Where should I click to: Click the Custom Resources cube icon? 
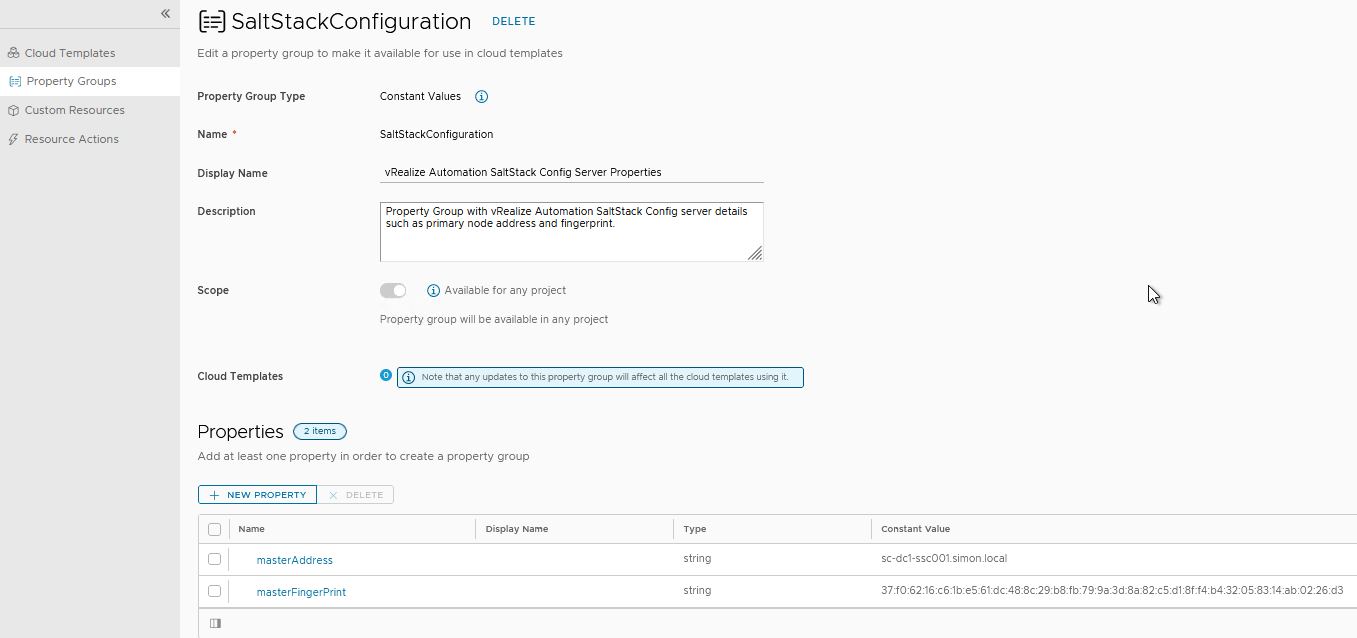tap(13, 110)
